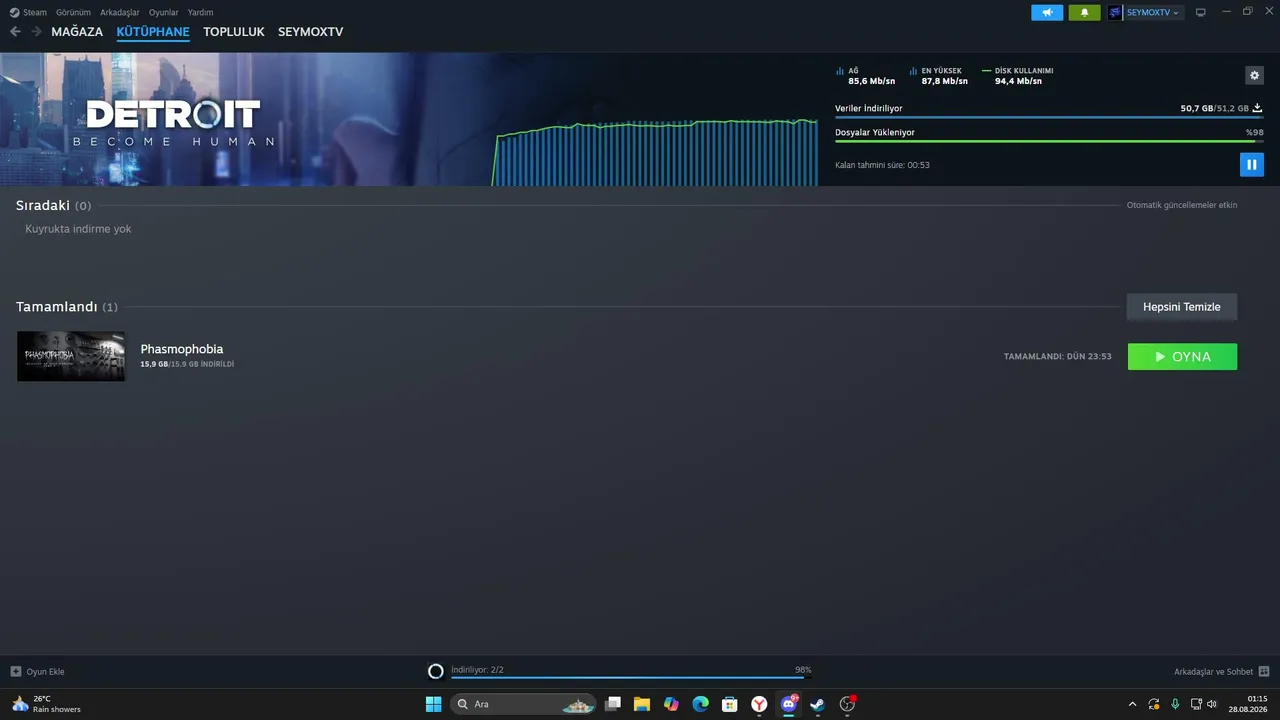
Task: Click the Steam taskbar icon
Action: pos(818,704)
